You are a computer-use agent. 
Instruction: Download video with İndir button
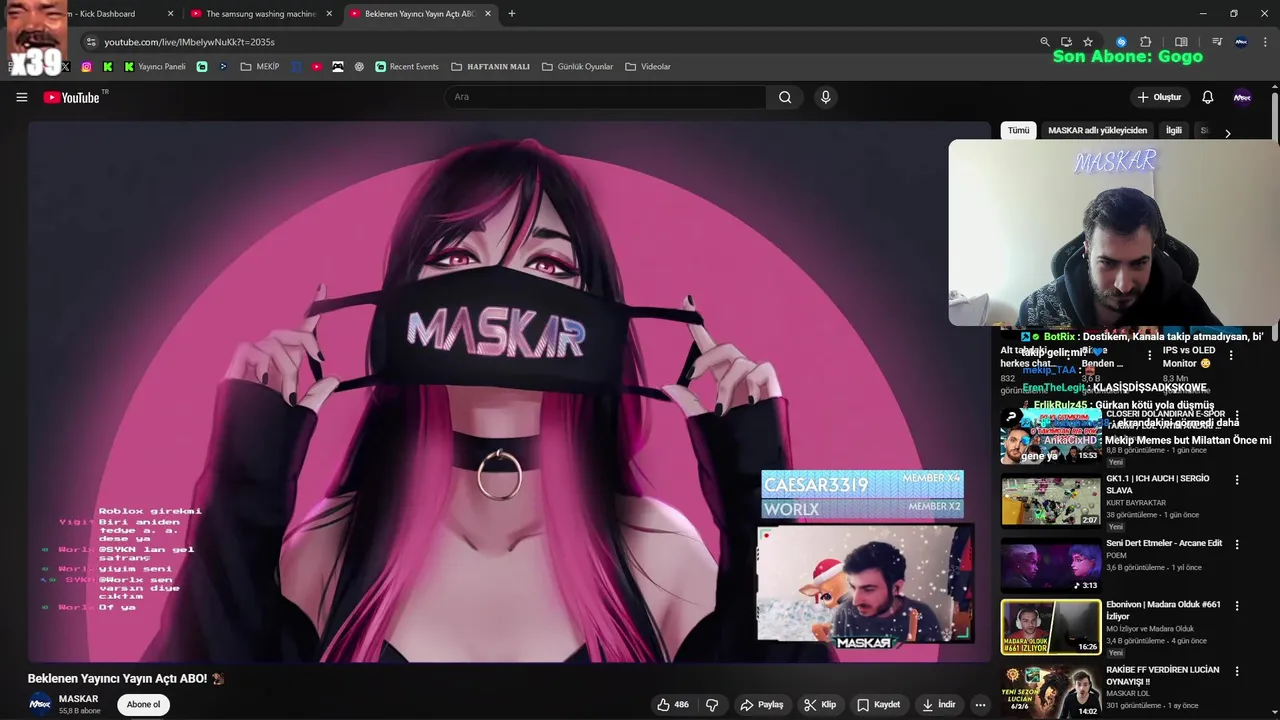938,705
